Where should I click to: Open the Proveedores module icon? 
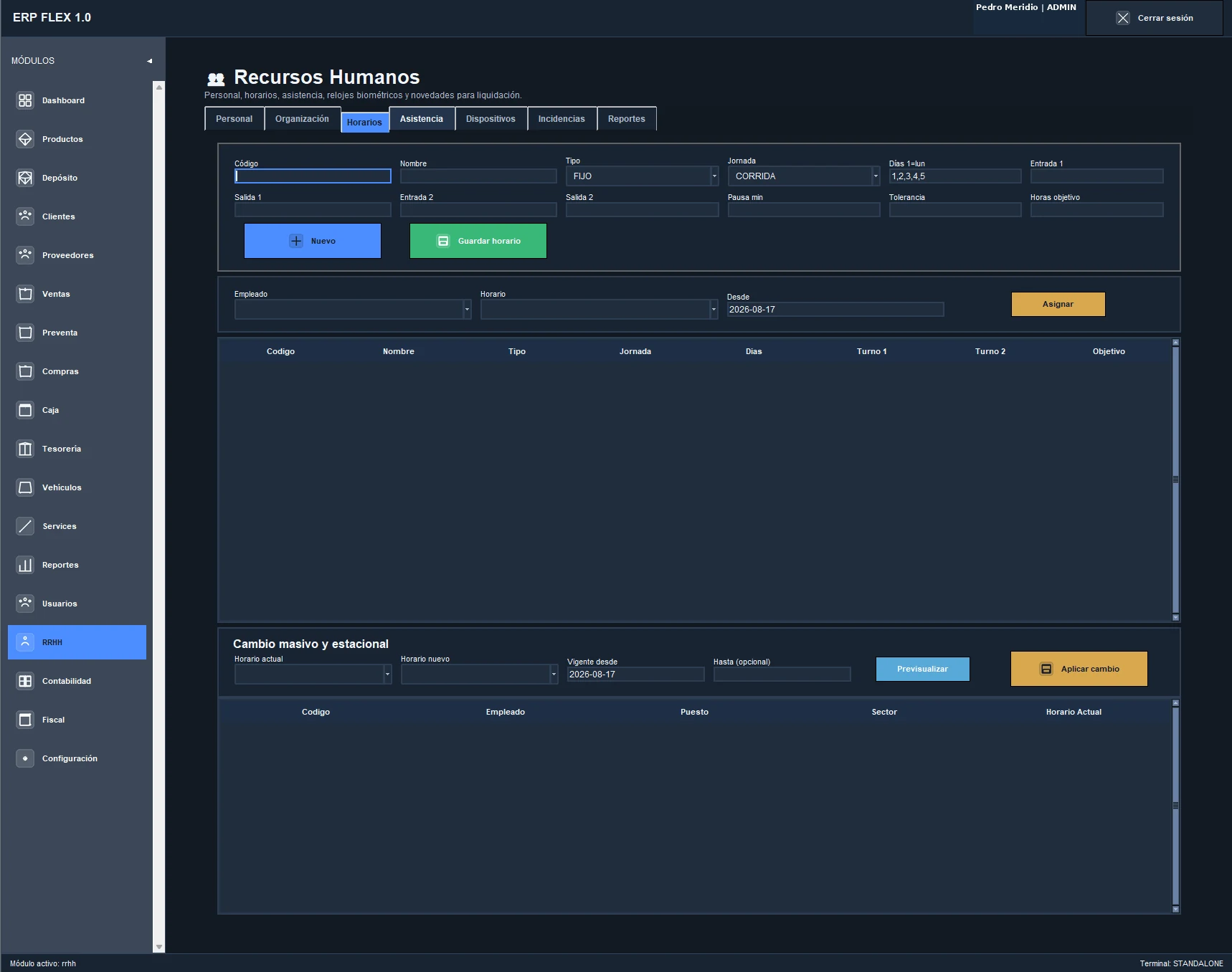[x=25, y=255]
